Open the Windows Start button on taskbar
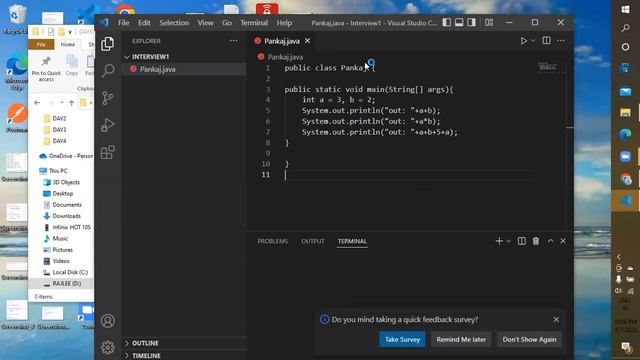640x360 pixels. pyautogui.click(x=625, y=9)
